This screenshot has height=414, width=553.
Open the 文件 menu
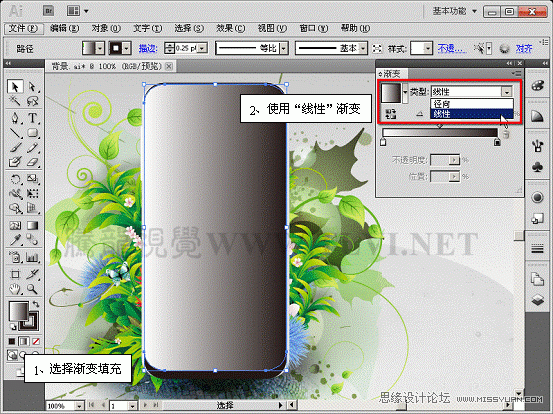[23, 28]
